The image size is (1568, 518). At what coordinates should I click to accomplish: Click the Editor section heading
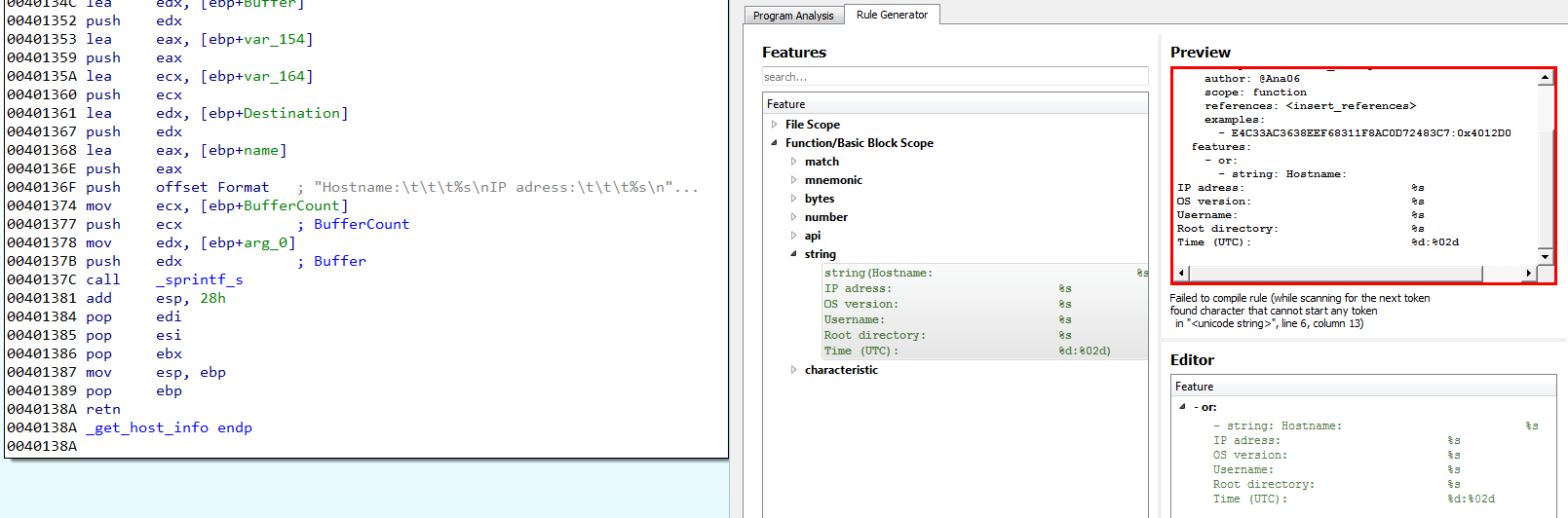1192,360
